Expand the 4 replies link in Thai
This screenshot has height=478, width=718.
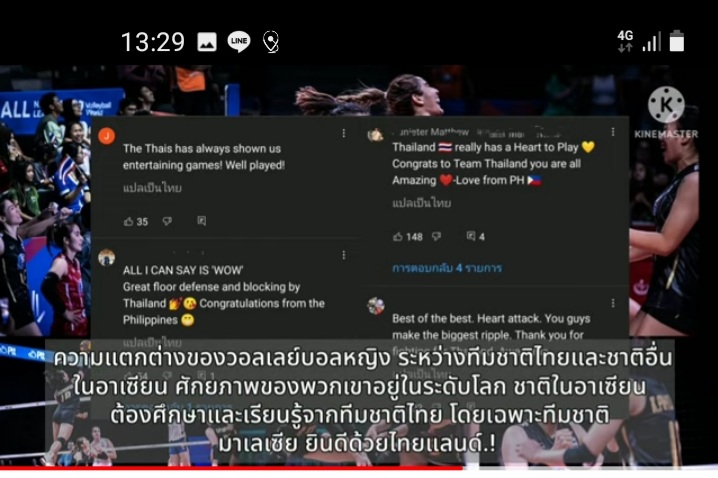click(x=447, y=268)
